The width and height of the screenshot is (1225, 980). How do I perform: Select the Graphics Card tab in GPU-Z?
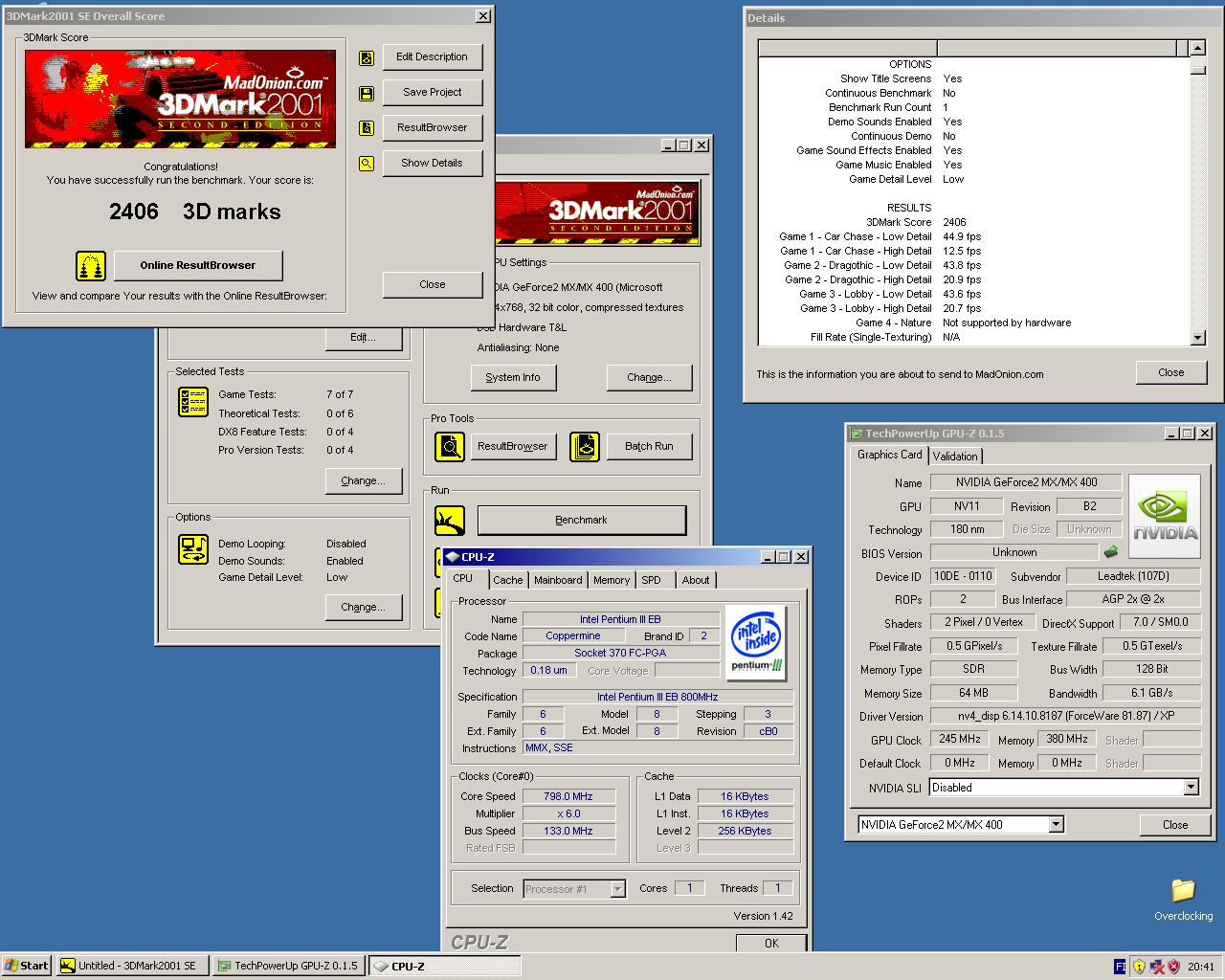pyautogui.click(x=890, y=455)
